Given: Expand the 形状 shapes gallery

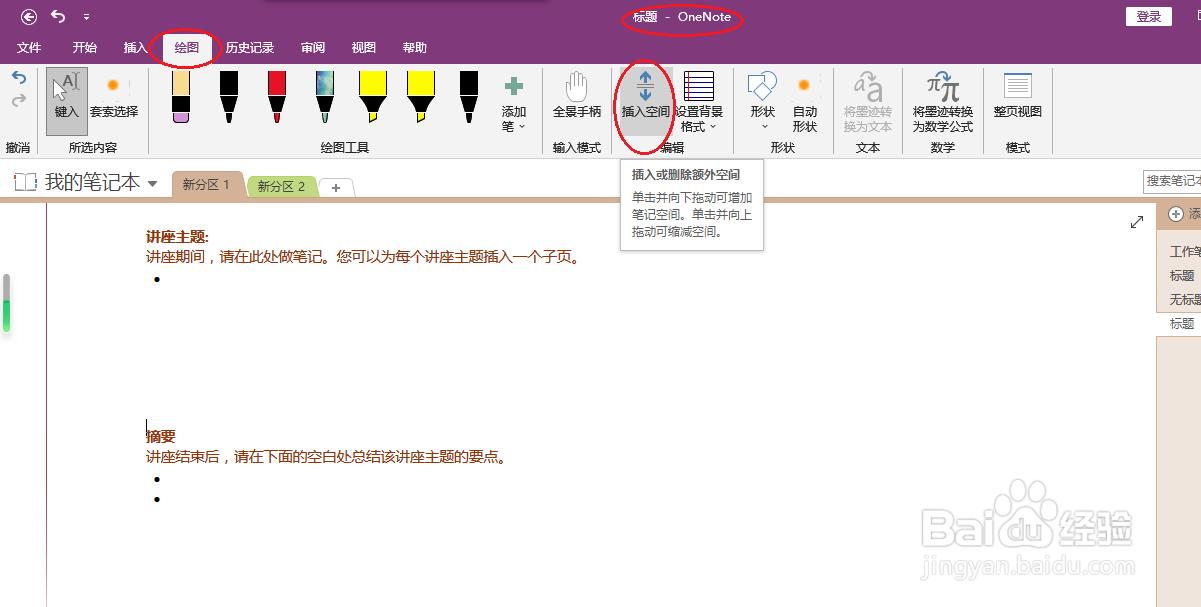Looking at the screenshot, I should (763, 102).
